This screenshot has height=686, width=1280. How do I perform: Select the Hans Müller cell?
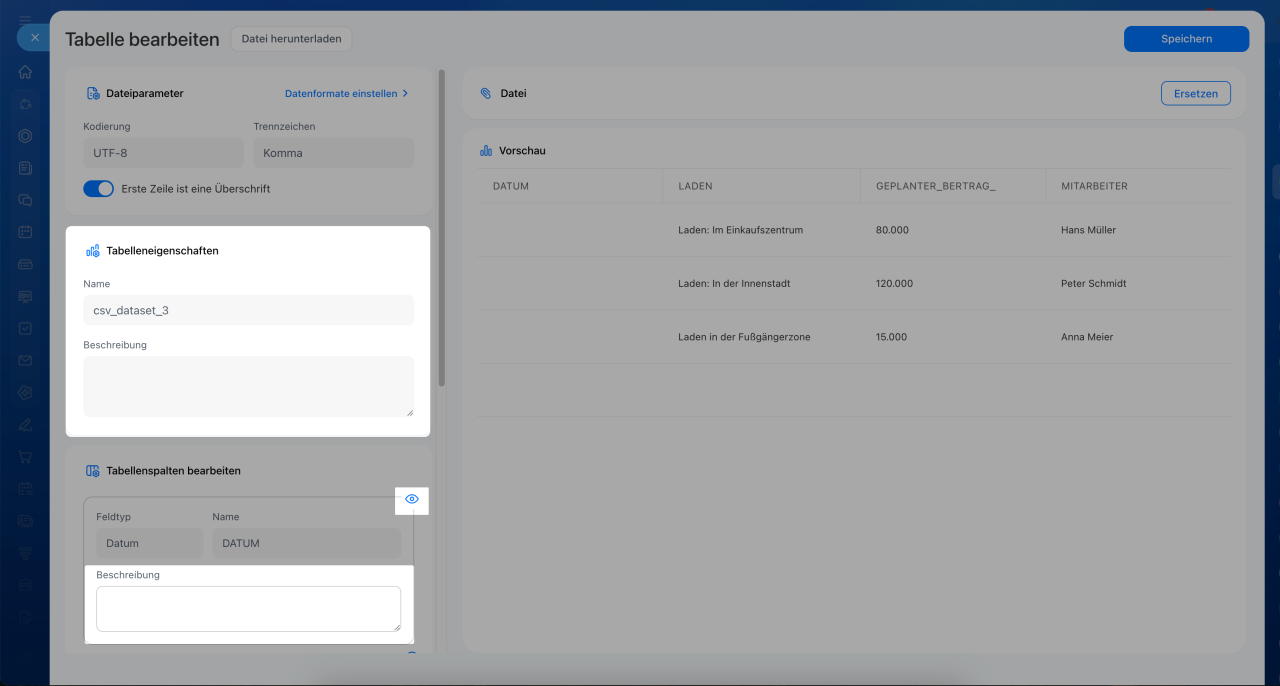click(1088, 230)
